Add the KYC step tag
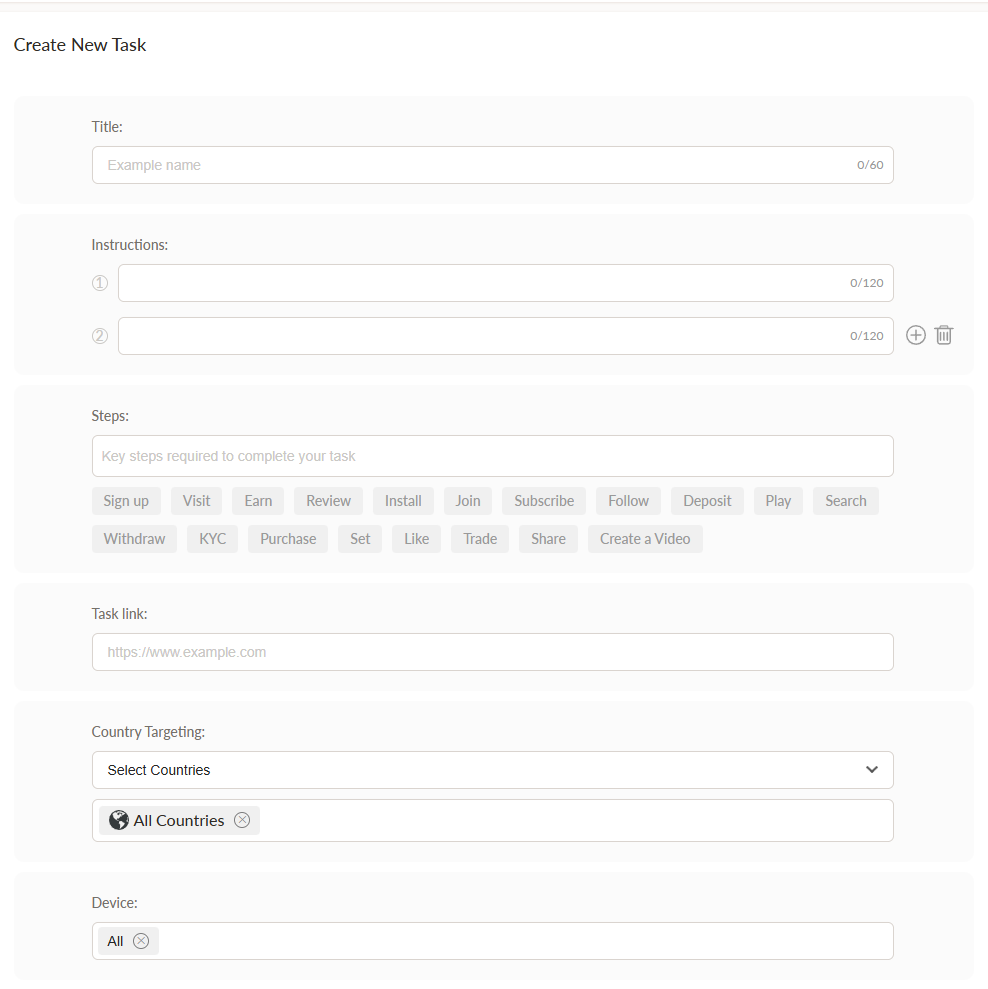Screen dimensions: 988x989 [x=212, y=539]
